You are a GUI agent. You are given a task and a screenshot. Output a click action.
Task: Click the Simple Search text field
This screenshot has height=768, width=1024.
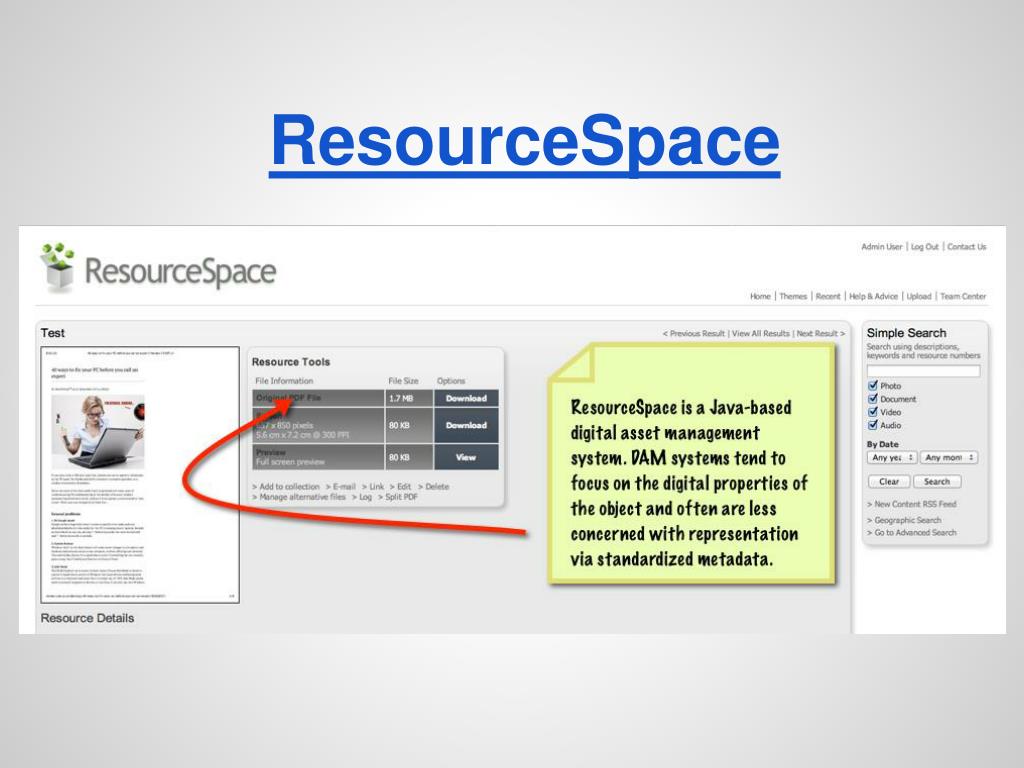(x=923, y=371)
